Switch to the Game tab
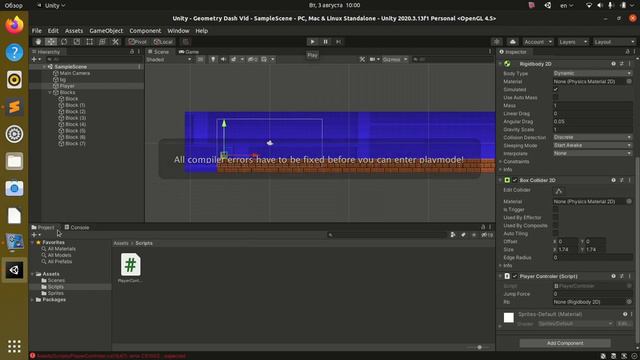 click(189, 52)
